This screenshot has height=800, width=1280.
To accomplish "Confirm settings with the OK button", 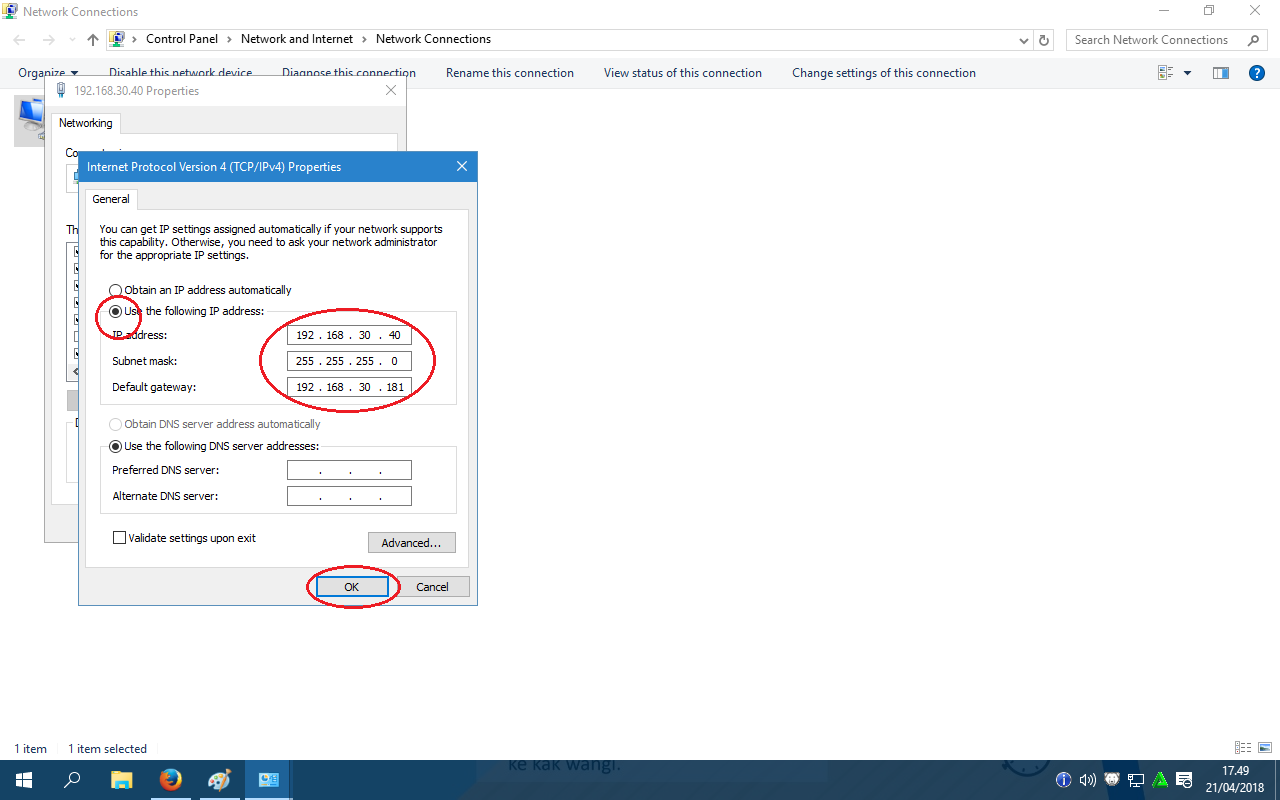I will (352, 587).
